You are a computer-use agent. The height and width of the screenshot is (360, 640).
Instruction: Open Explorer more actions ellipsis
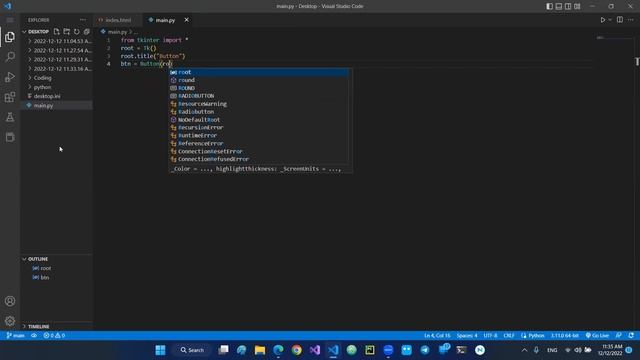coord(83,20)
